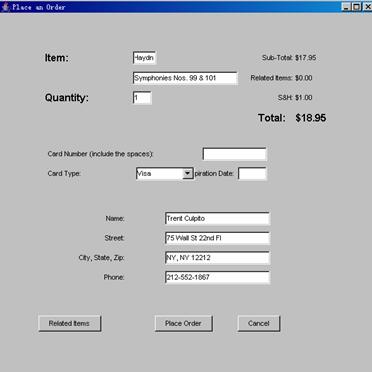Click the Card Number label

click(x=100, y=154)
